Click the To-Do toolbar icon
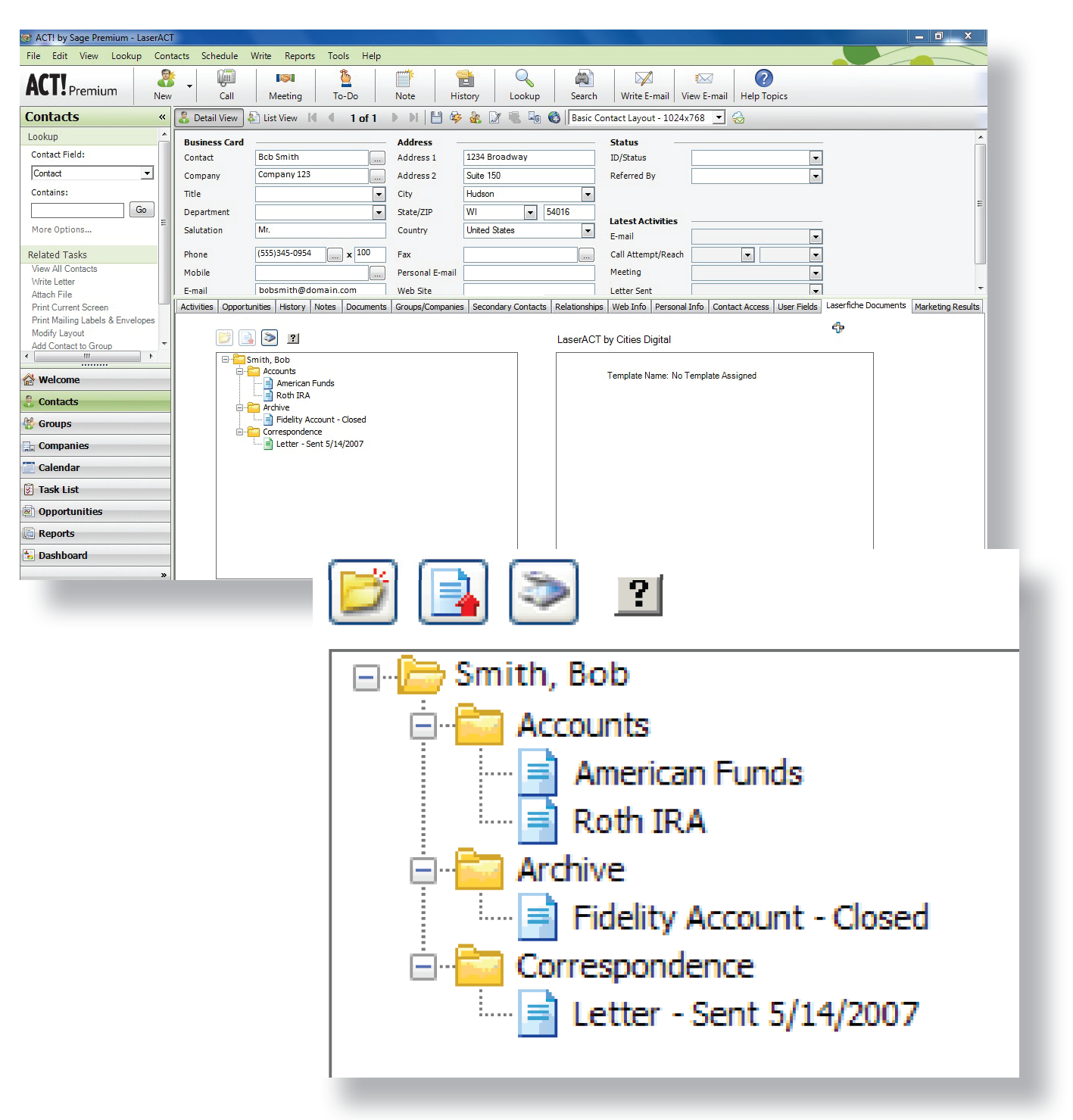1073x1120 pixels. point(345,79)
